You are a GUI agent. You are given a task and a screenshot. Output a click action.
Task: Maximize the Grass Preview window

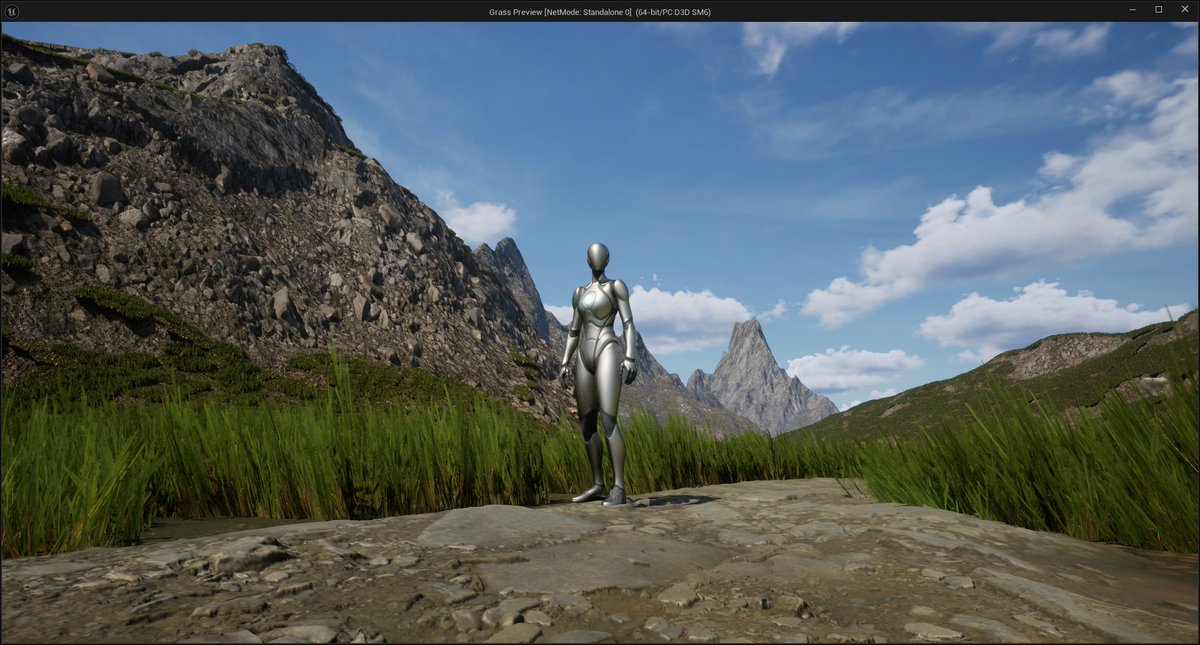[x=1158, y=10]
